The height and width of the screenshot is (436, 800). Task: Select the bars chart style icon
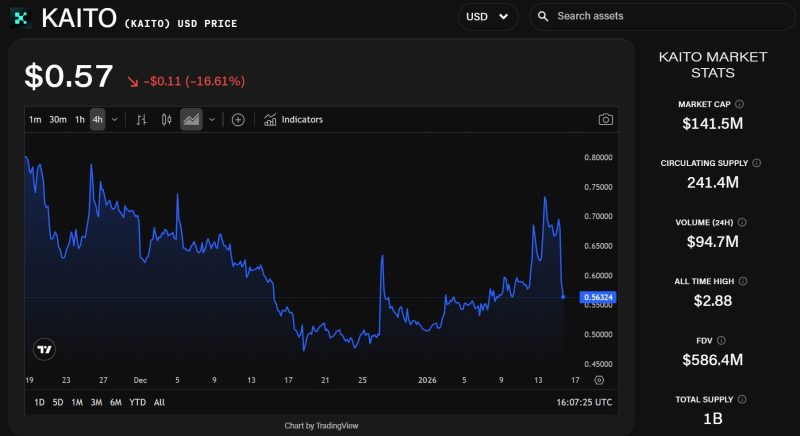141,120
